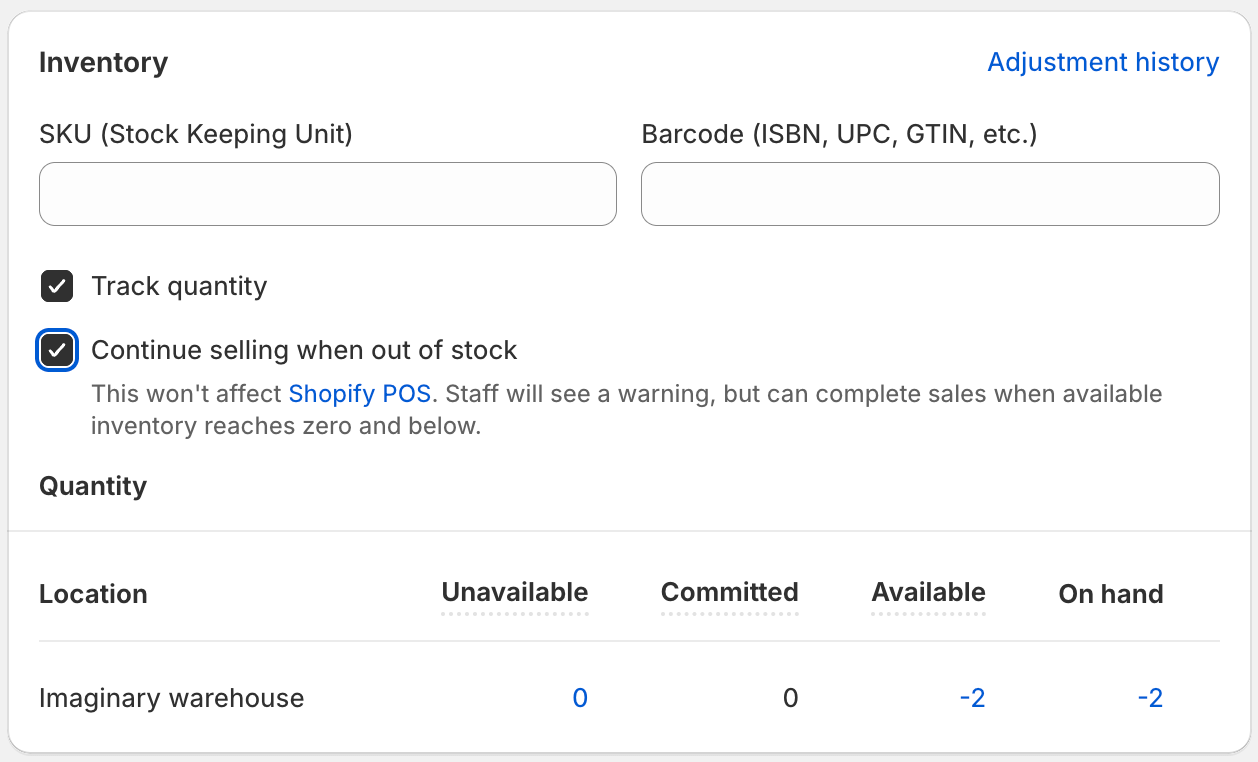Click the Quantity section heading
The width and height of the screenshot is (1258, 762).
tap(93, 486)
